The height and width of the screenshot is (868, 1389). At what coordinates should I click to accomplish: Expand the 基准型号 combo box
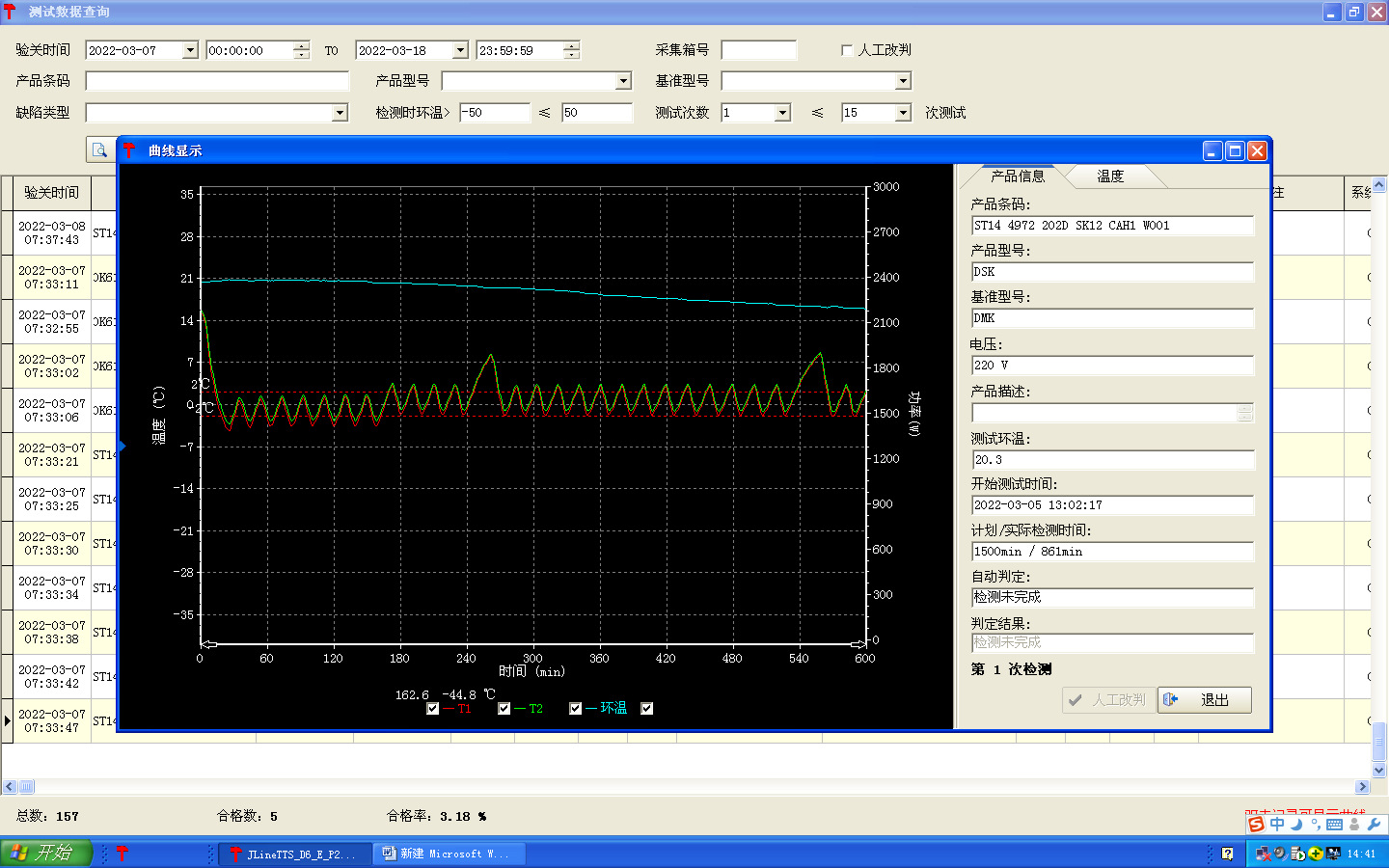coord(903,82)
